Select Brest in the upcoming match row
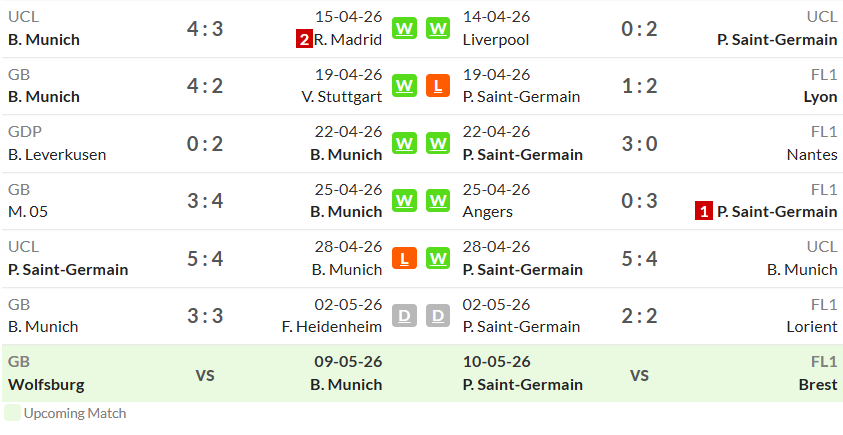This screenshot has width=843, height=435. 818,385
